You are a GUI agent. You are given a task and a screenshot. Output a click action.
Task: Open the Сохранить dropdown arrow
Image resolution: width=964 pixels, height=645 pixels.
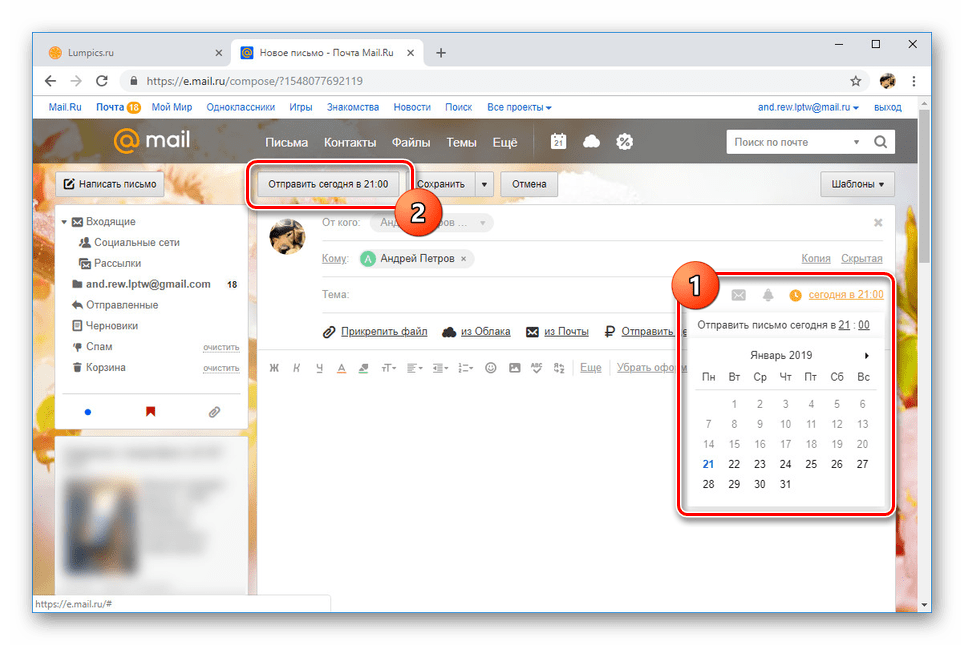click(484, 184)
